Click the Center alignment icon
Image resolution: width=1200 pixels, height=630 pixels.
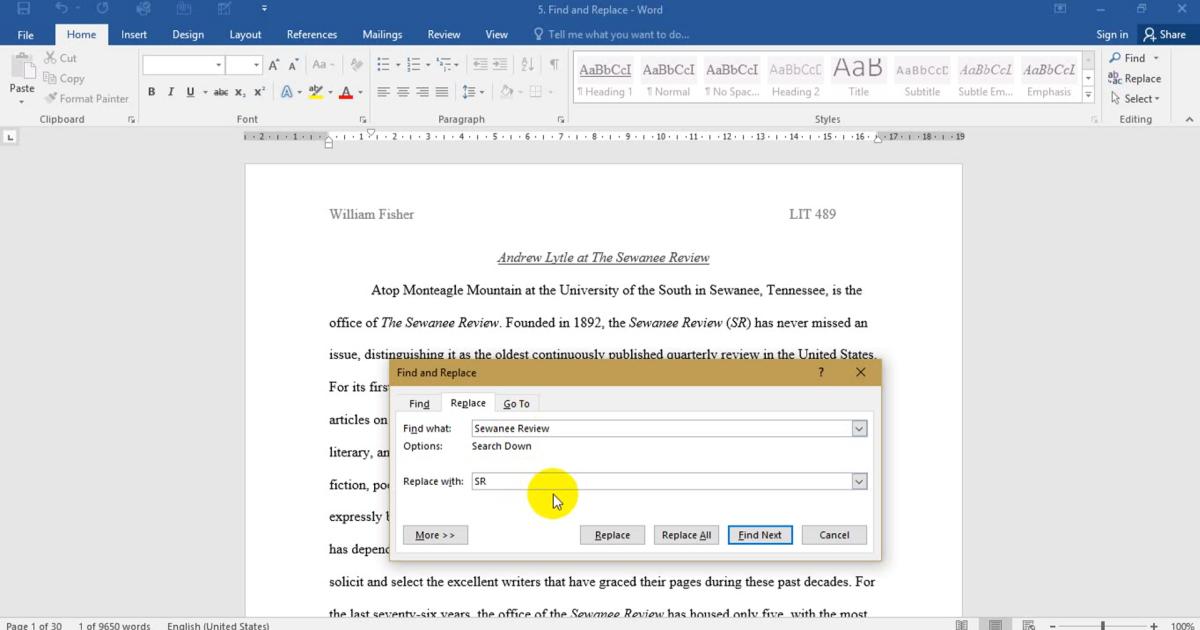pos(403,92)
